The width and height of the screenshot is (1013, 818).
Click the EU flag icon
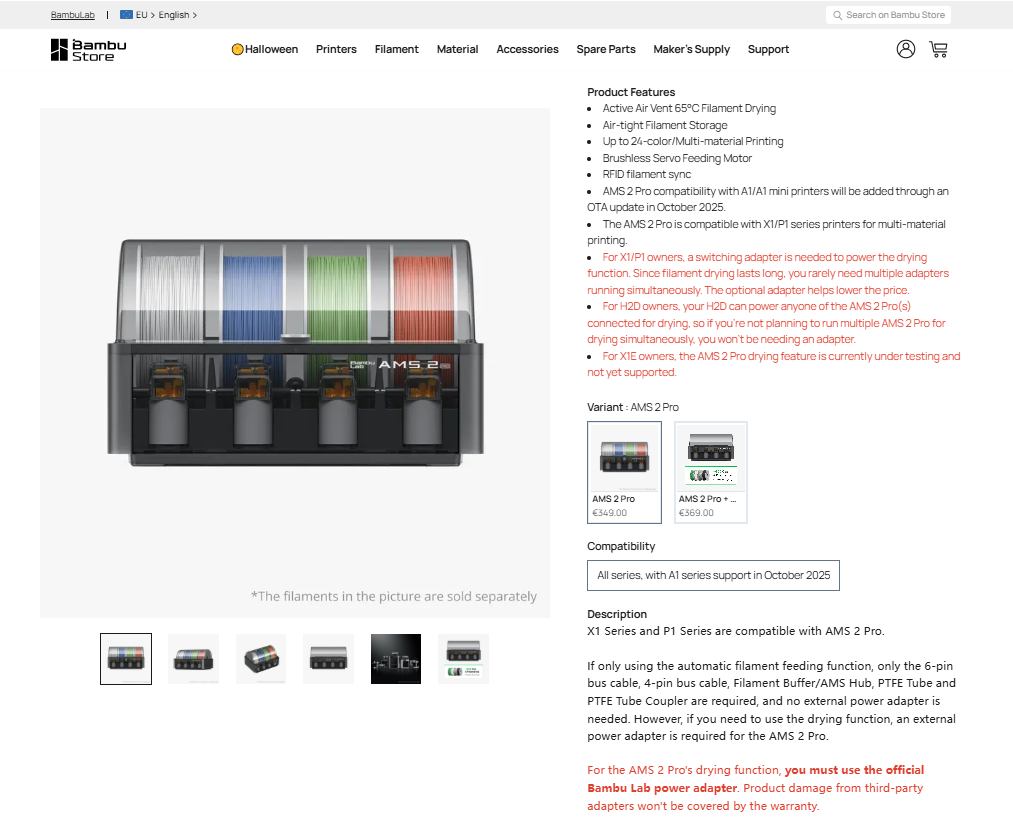coord(126,14)
